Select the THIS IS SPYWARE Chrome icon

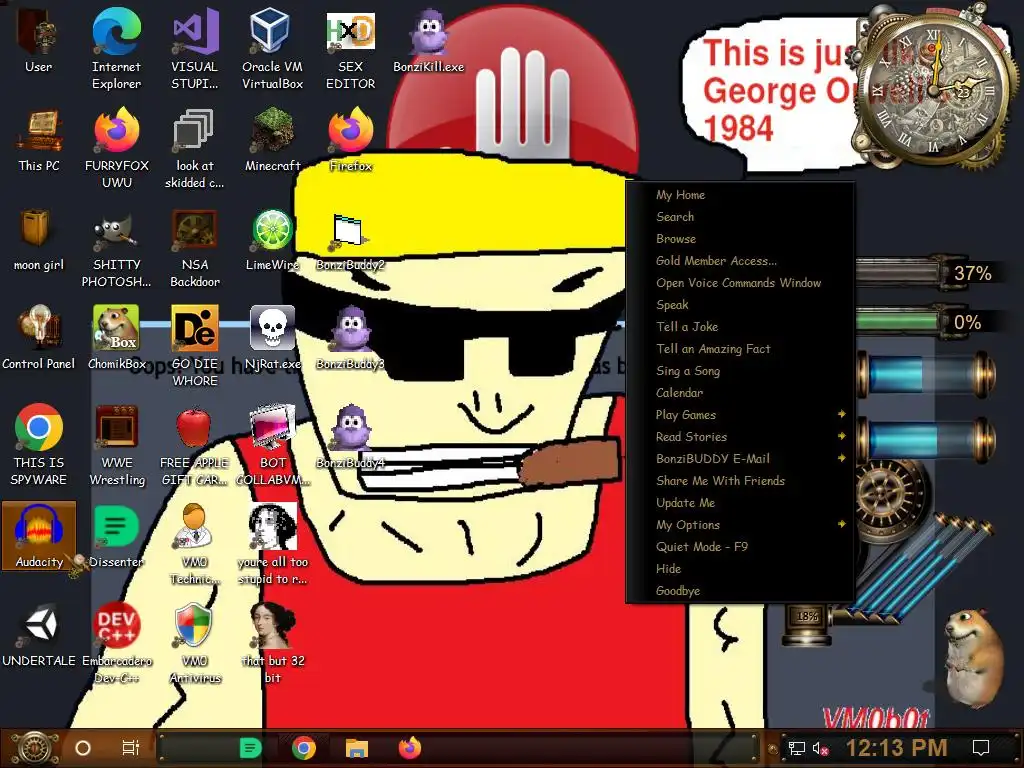[x=39, y=445]
